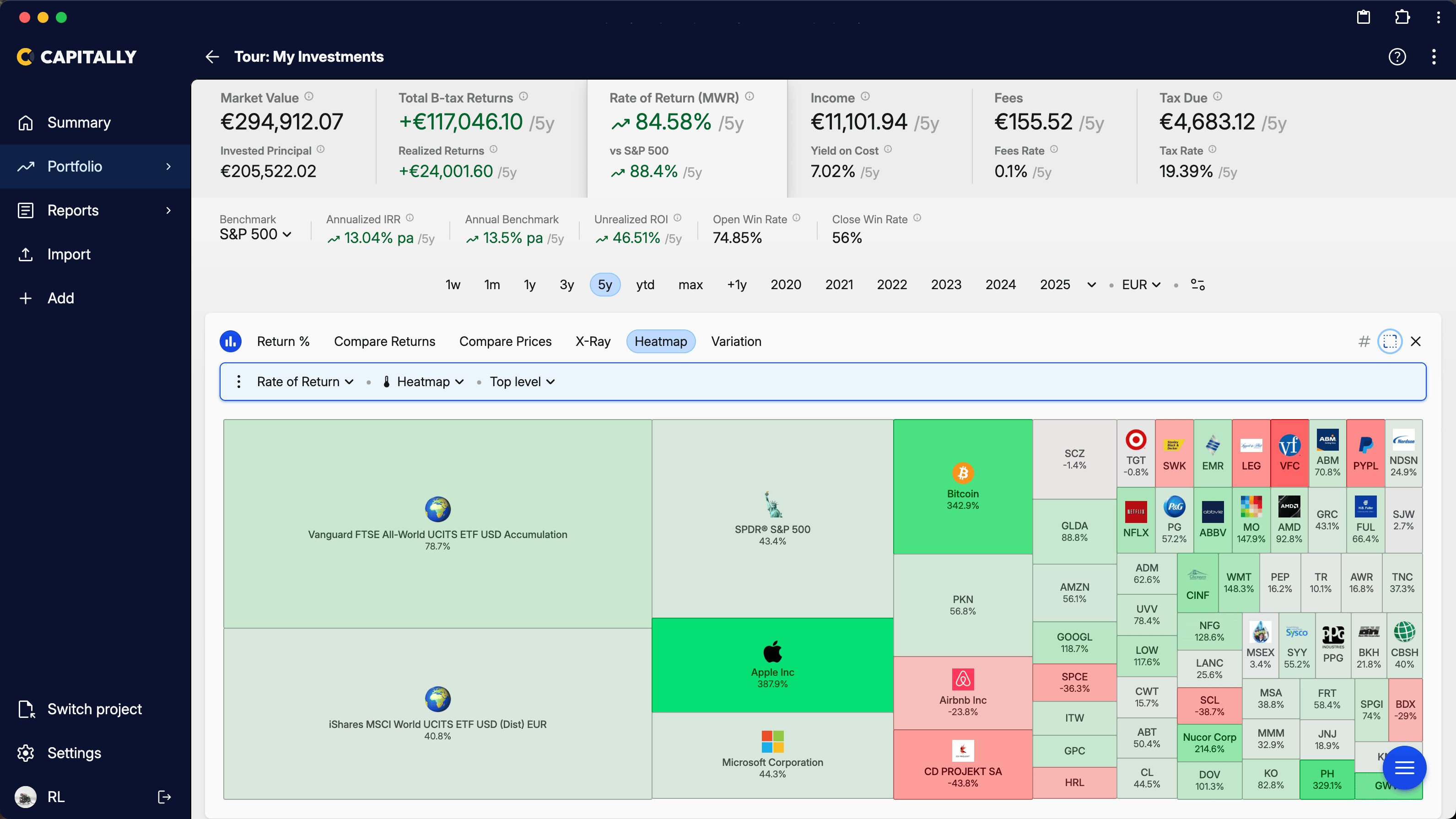Screen dimensions: 1456x819
Task: Select the 1m time range
Action: click(x=492, y=284)
